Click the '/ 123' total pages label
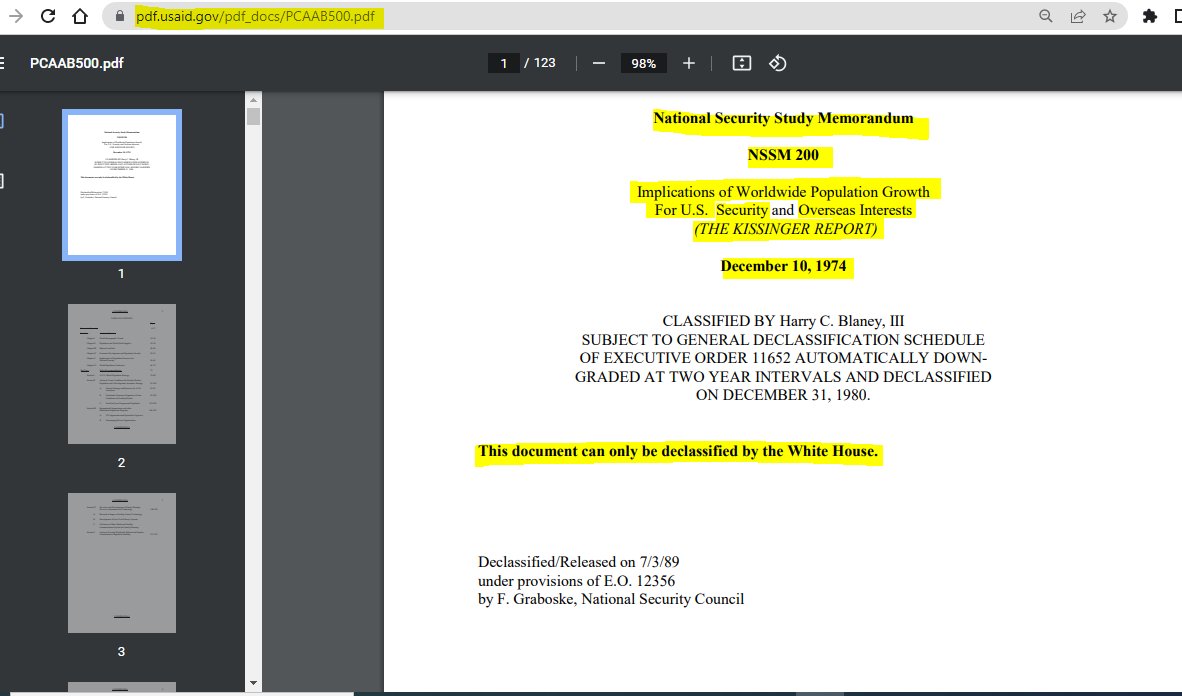 [x=540, y=63]
